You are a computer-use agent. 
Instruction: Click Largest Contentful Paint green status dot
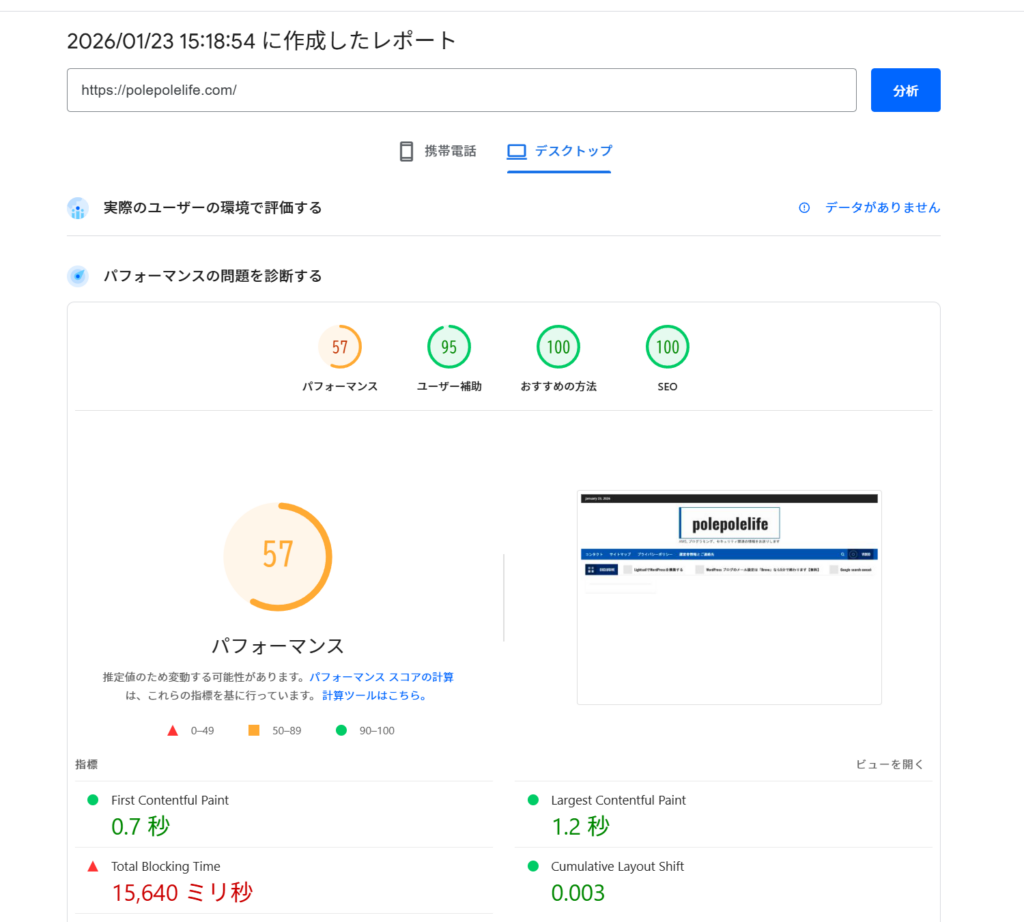point(533,800)
